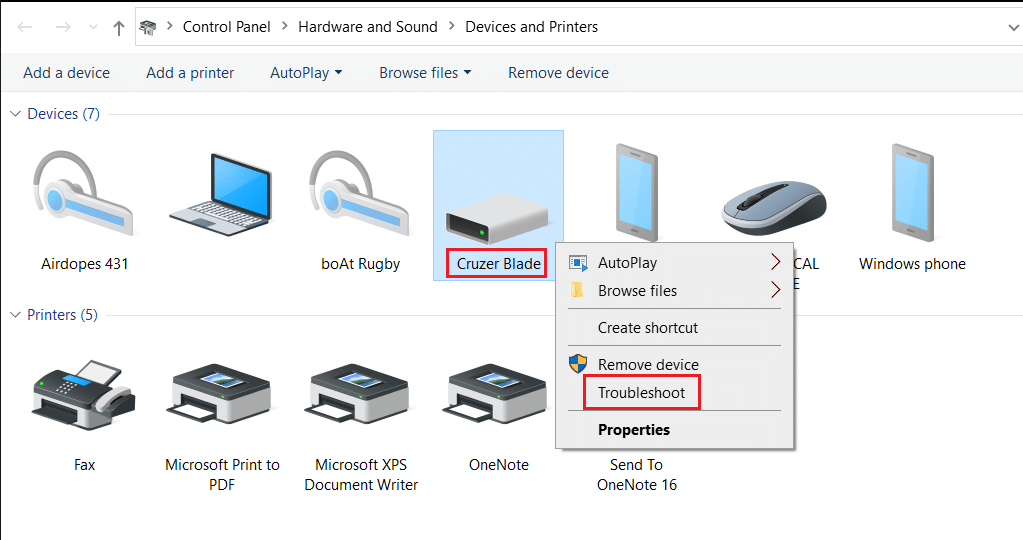This screenshot has height=540, width=1023.
Task: Click the Add a device button
Action: tap(67, 73)
